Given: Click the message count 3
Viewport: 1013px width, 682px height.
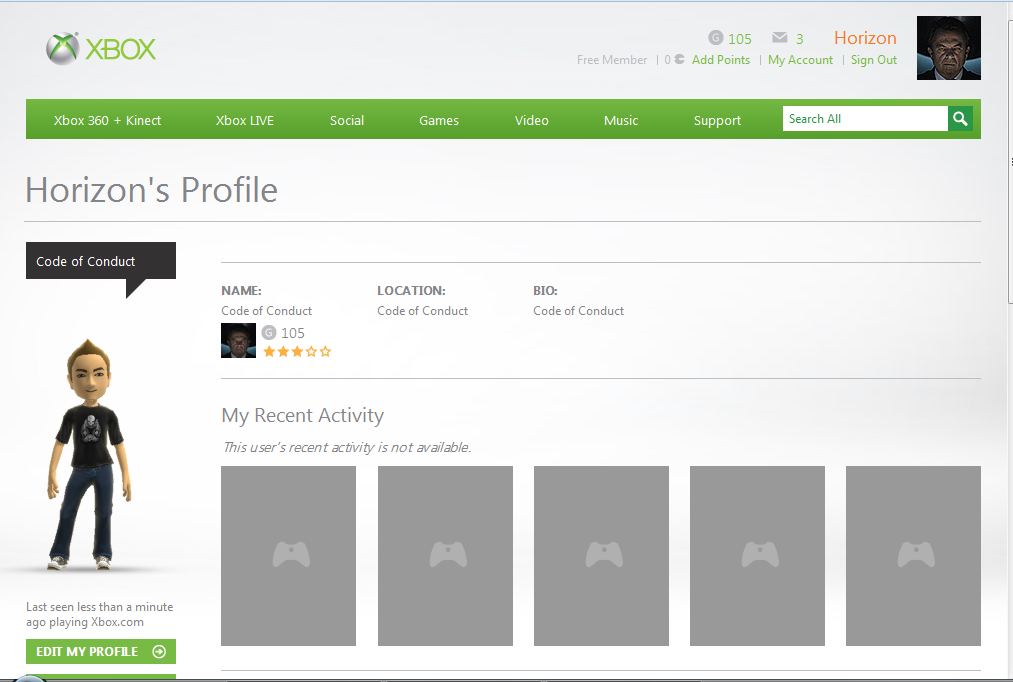Looking at the screenshot, I should (799, 39).
